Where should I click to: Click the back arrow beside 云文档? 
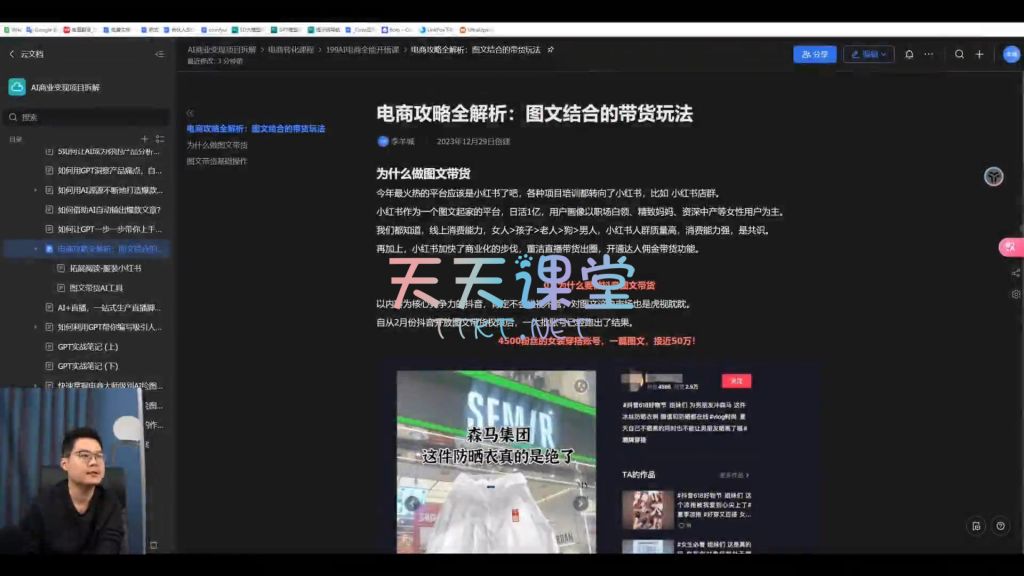point(12,54)
